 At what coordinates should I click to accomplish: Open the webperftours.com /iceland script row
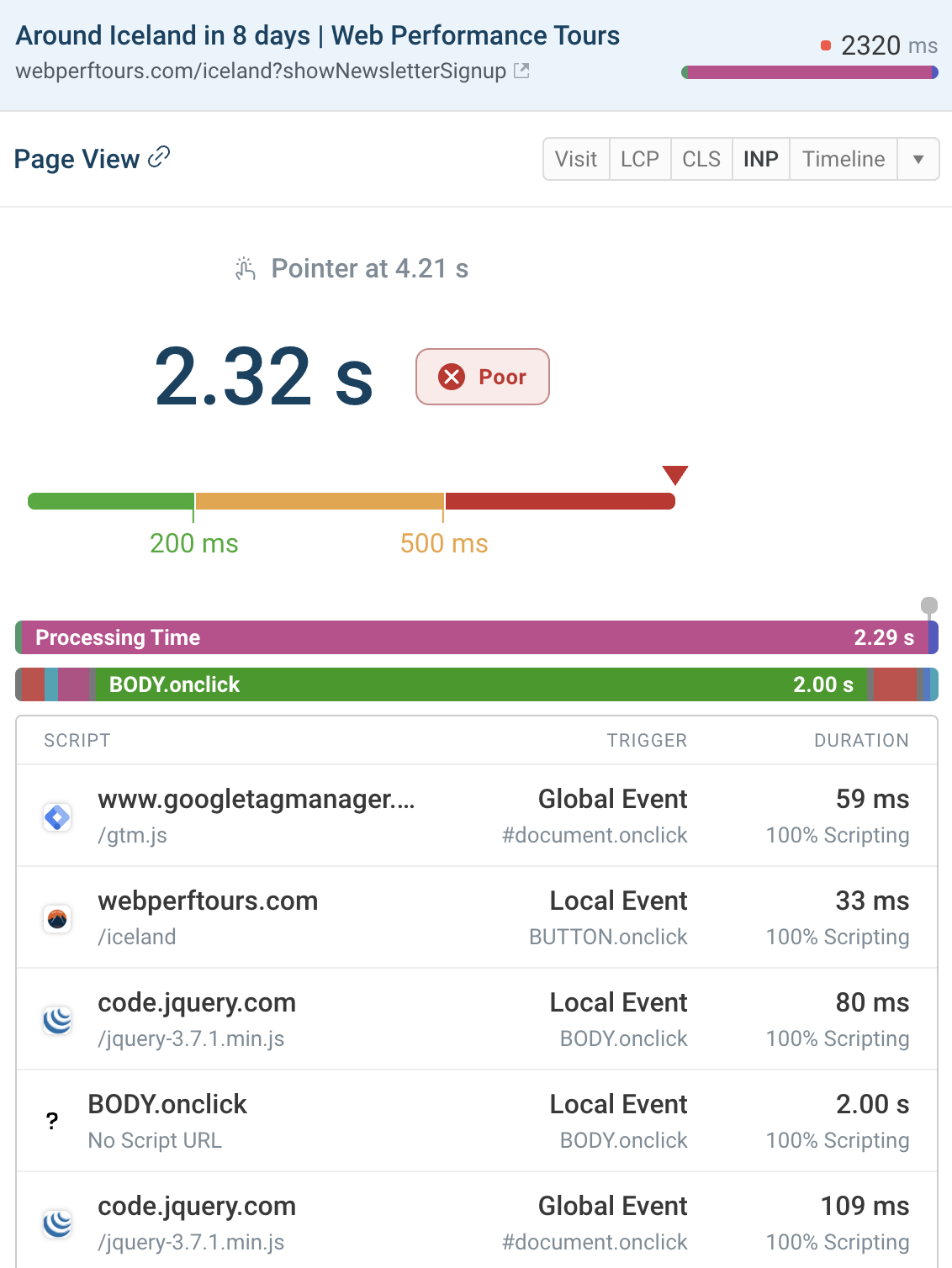click(x=477, y=917)
